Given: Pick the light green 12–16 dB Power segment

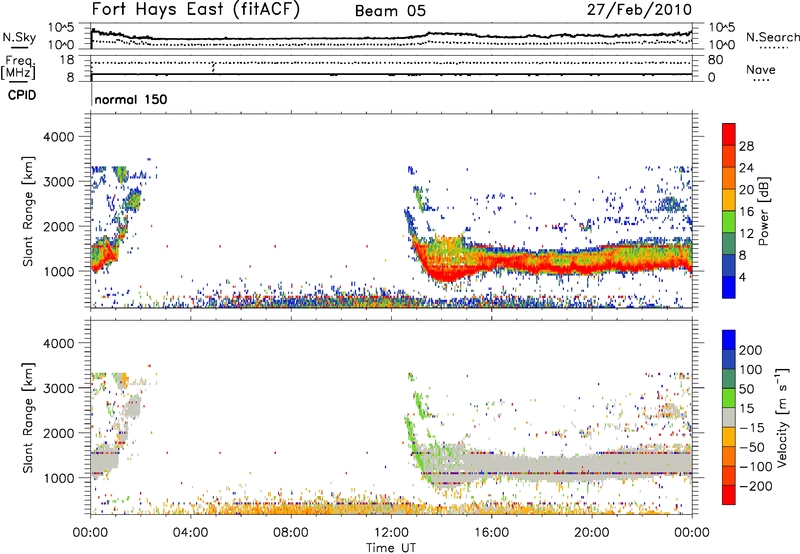Looking at the screenshot, I should pyautogui.click(x=729, y=222).
